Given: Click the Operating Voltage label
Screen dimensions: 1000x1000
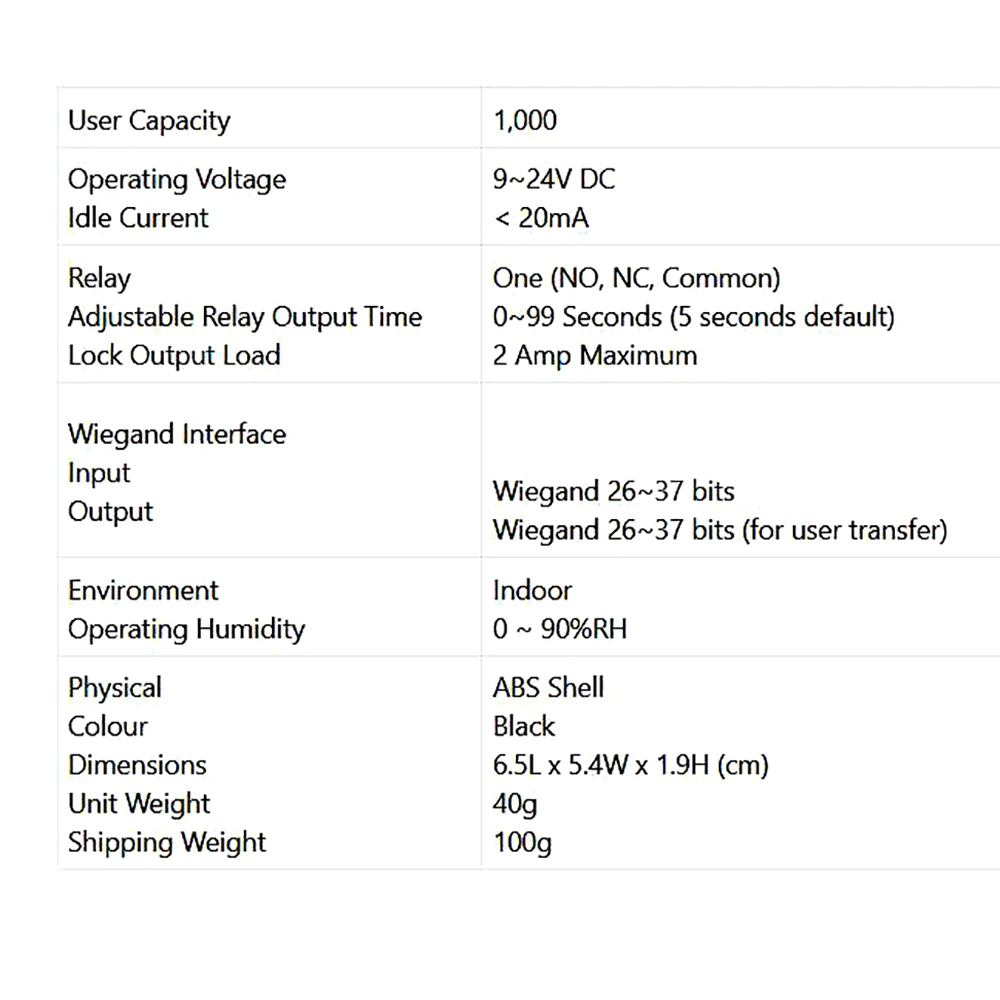Looking at the screenshot, I should (177, 180).
